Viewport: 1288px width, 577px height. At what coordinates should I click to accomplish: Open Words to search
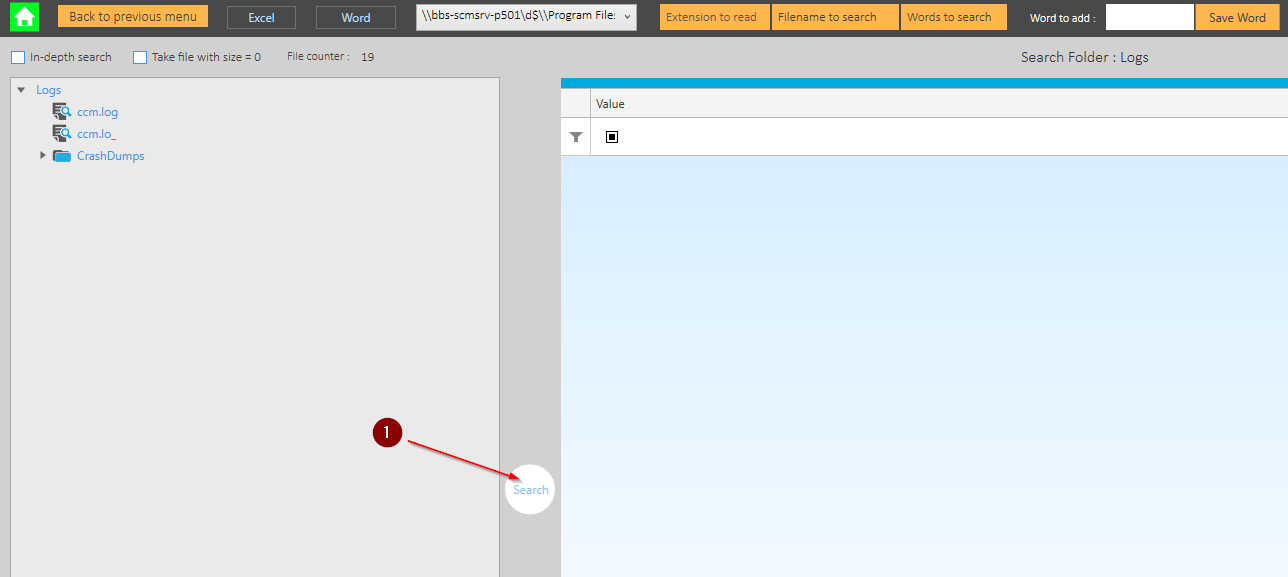click(x=953, y=17)
